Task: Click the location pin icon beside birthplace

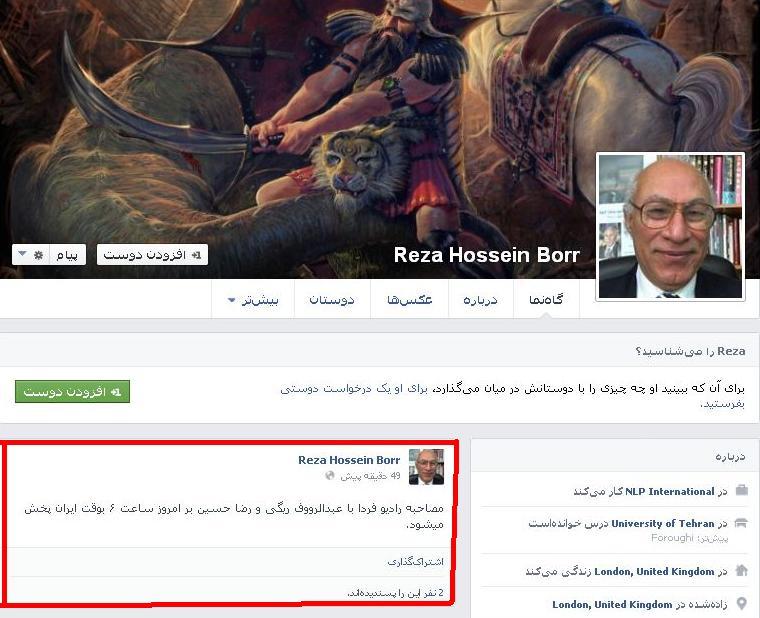Action: click(x=742, y=603)
